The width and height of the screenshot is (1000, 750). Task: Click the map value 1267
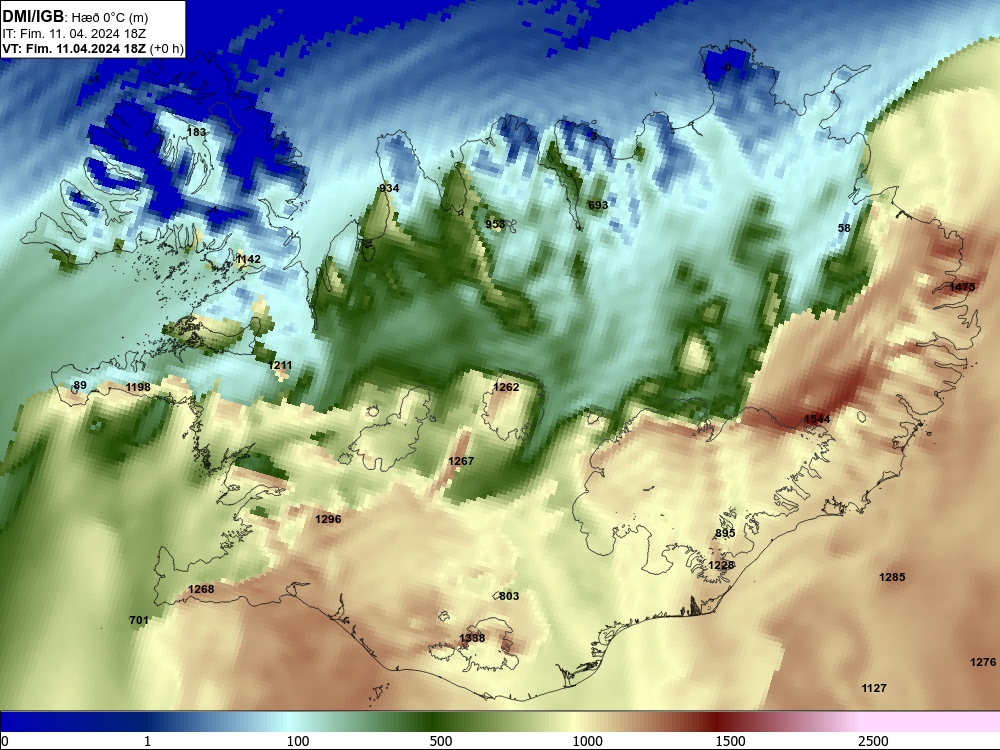[461, 461]
